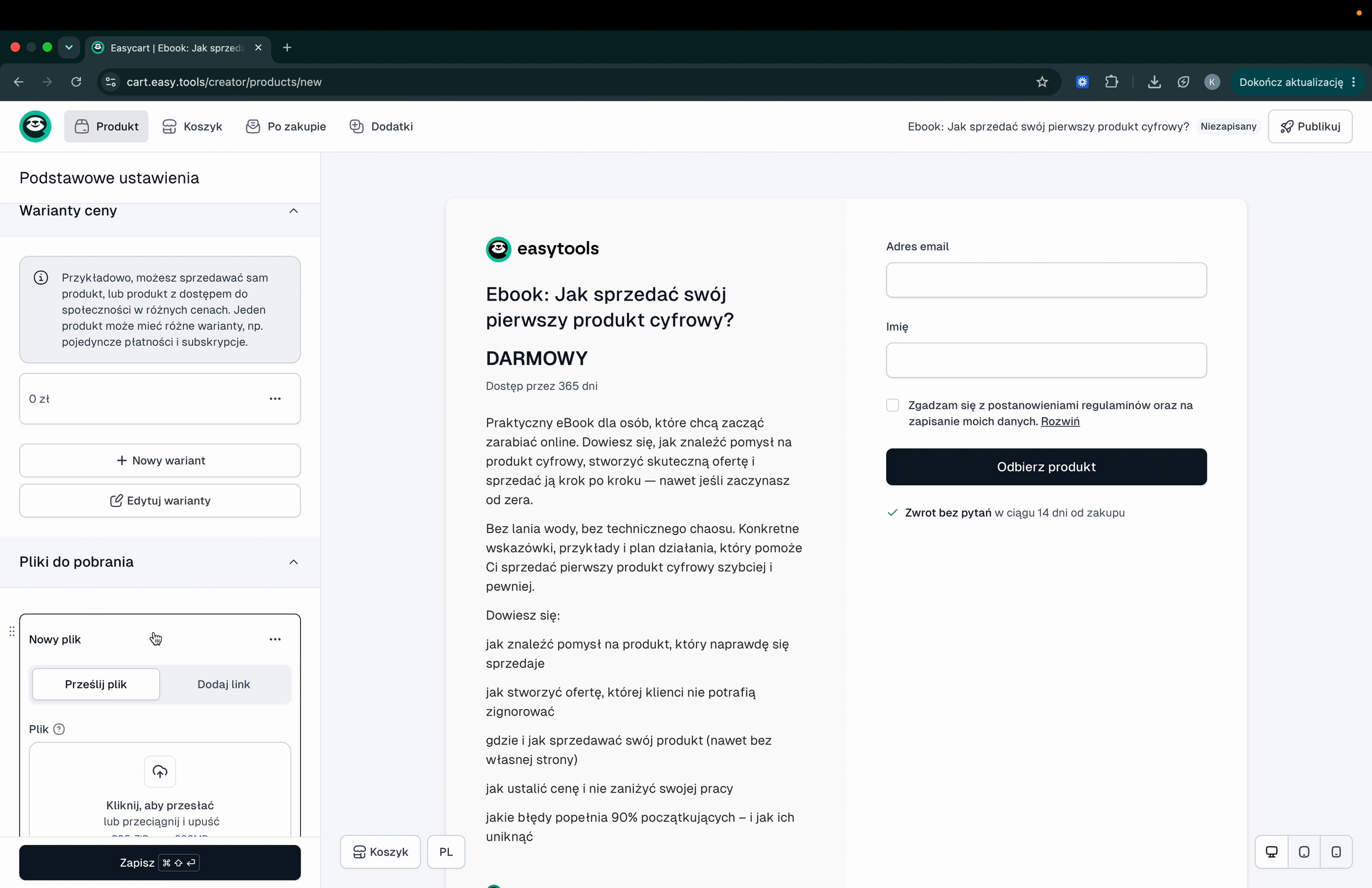
Task: Open the Easytools sloth logo home
Action: [x=35, y=126]
